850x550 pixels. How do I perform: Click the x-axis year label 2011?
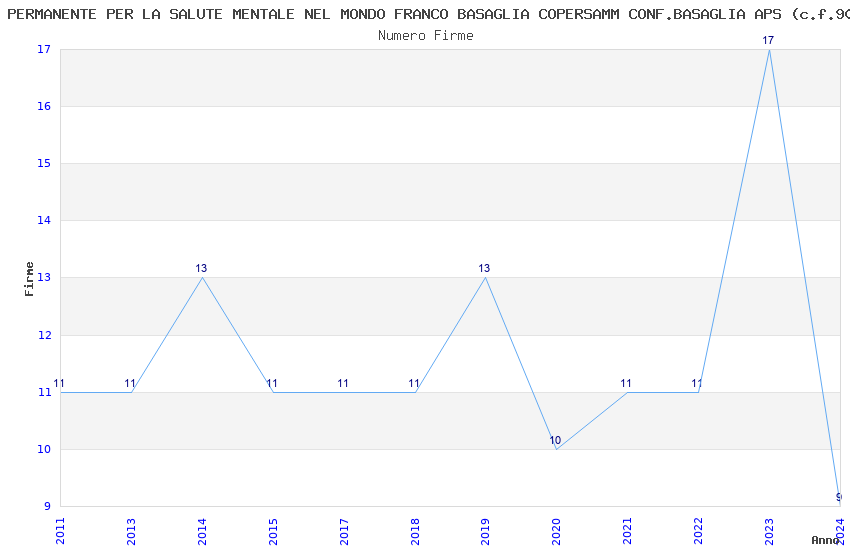(x=60, y=531)
